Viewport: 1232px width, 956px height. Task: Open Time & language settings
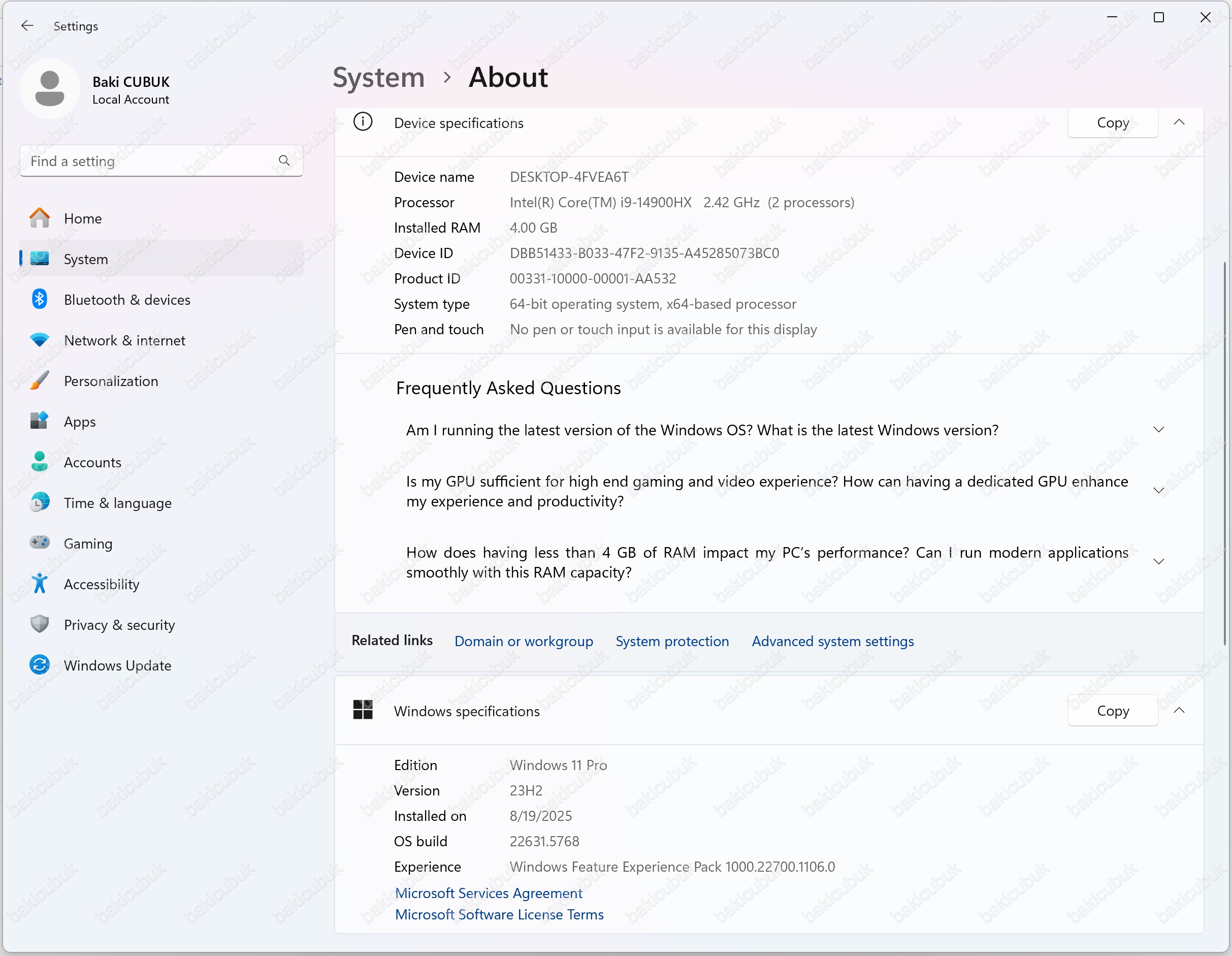tap(161, 503)
